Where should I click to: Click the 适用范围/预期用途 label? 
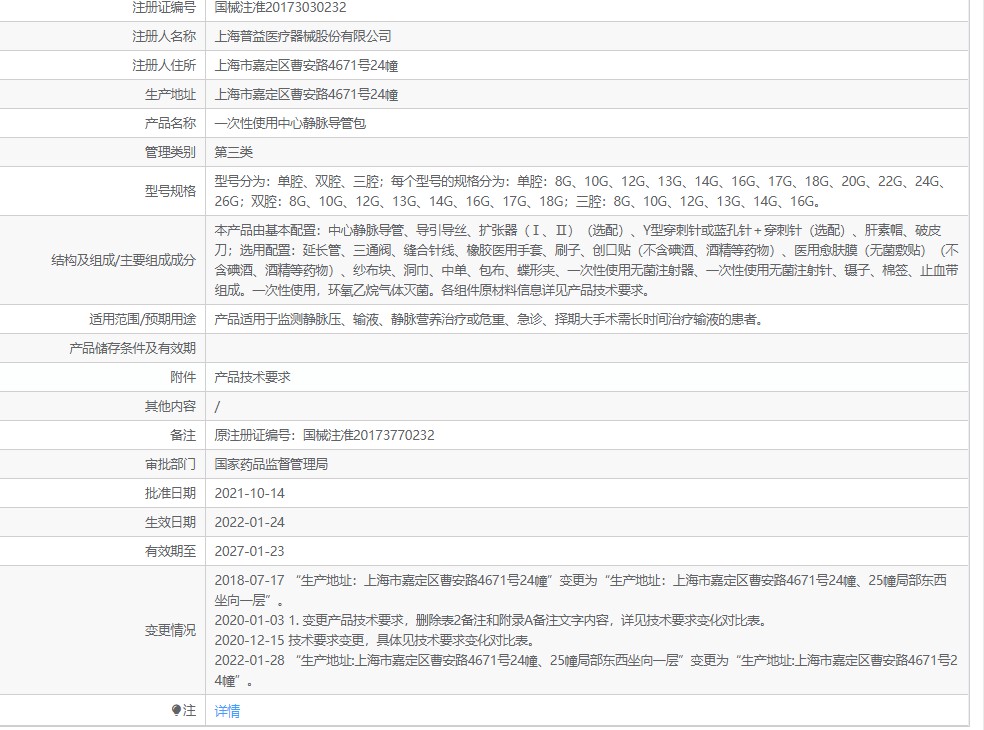click(x=142, y=319)
